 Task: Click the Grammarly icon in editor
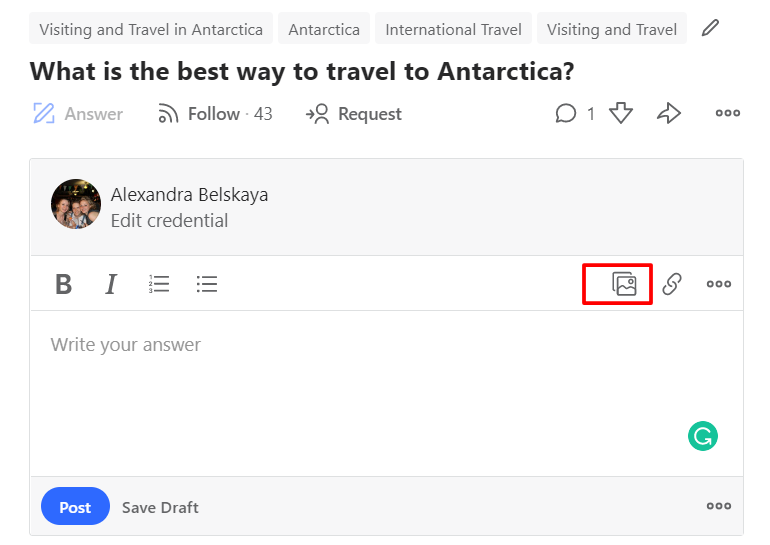point(703,435)
